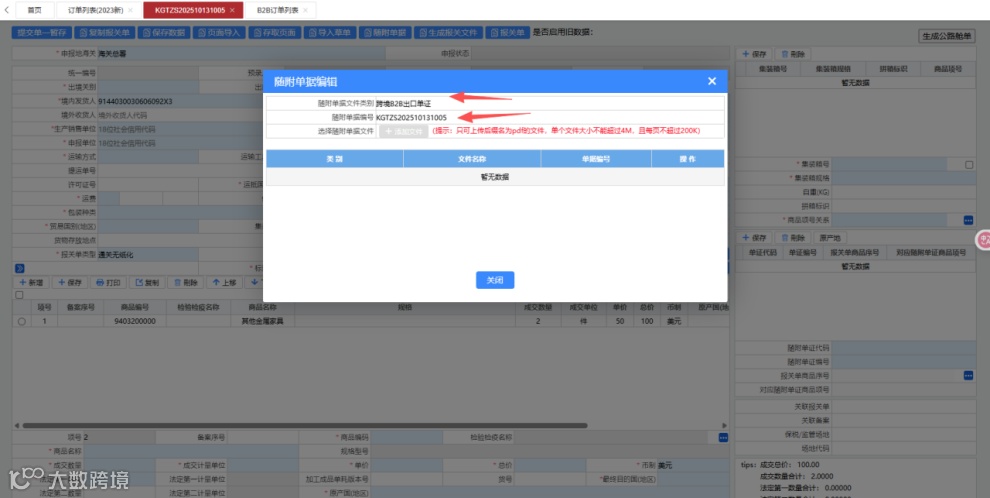Viewport: 990px width, 498px height.
Task: Click the 境内发货人 field 9144030030606092X3
Action: click(x=180, y=101)
